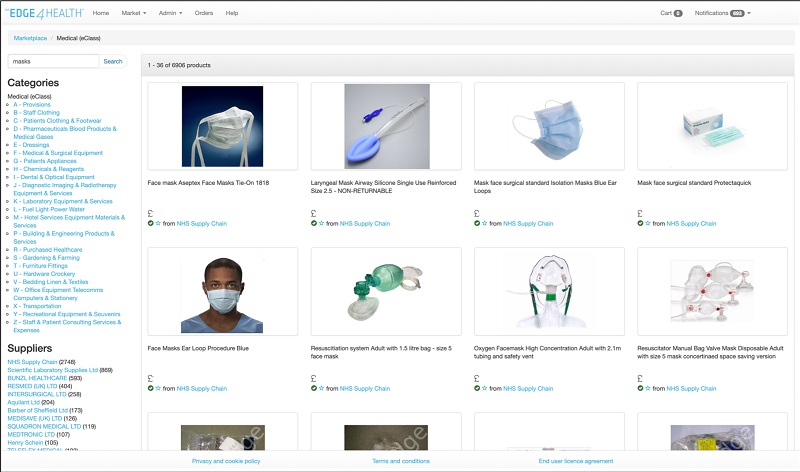
Task: Select category F - Medical & Surgical Equipment
Action: point(58,153)
